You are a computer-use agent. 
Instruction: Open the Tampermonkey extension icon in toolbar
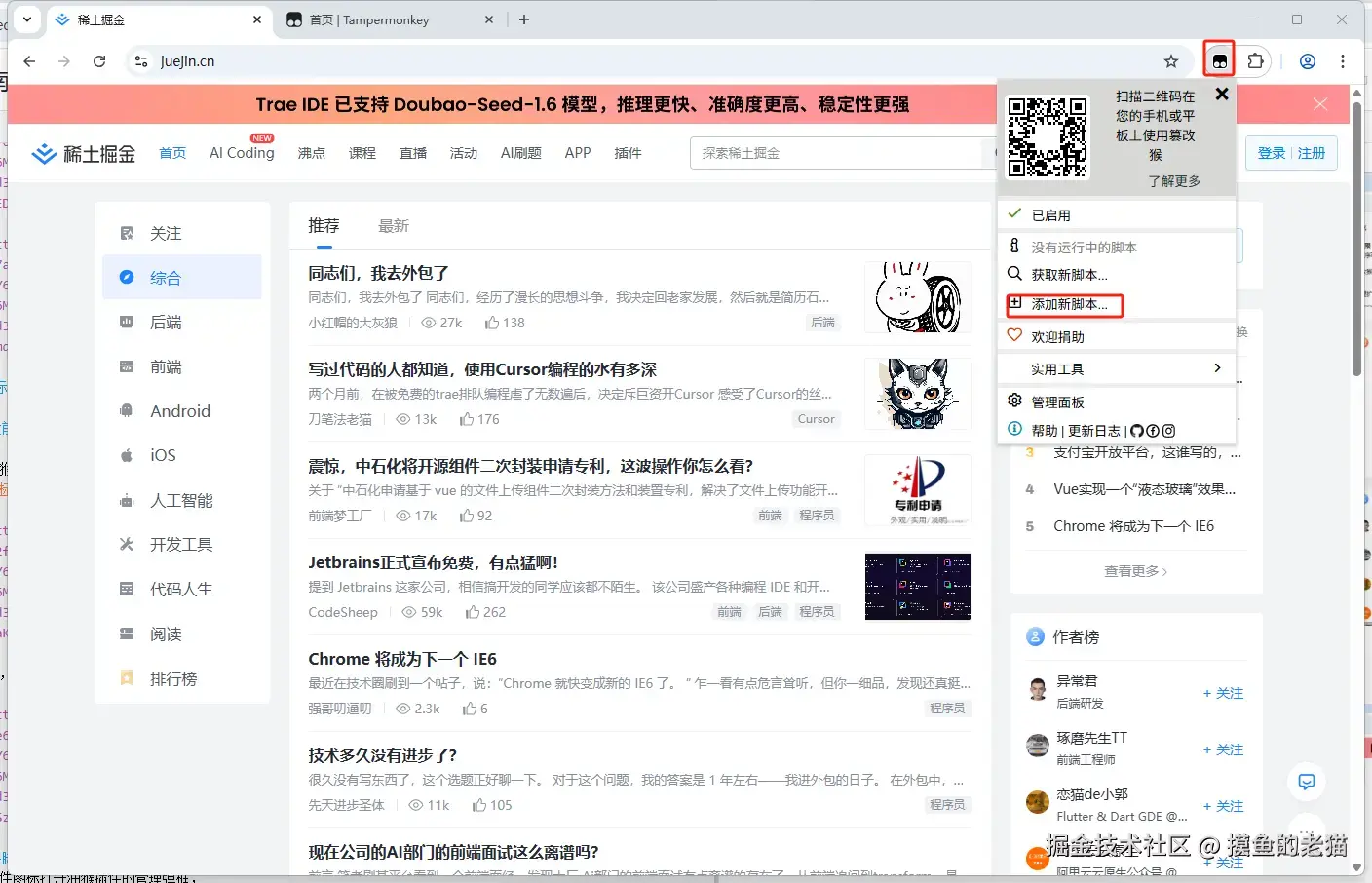click(1219, 61)
